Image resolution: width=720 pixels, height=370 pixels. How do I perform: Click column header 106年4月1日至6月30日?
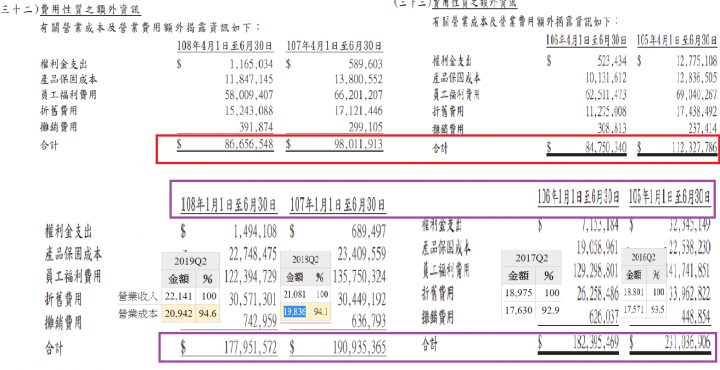point(586,40)
